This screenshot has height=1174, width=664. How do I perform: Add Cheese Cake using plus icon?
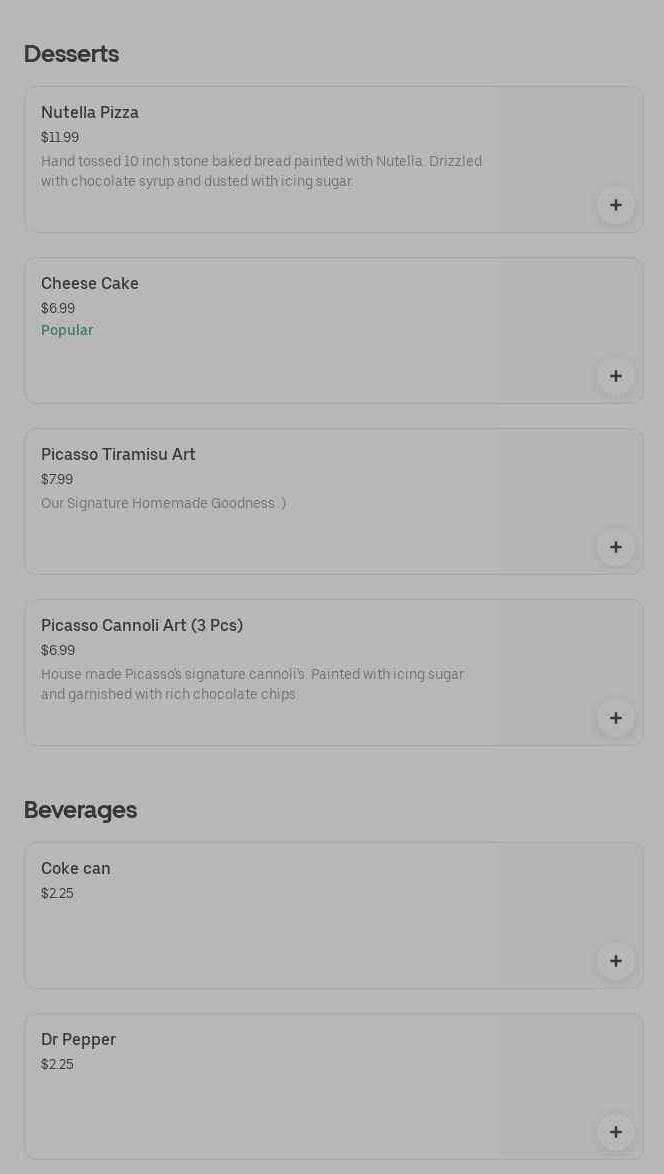point(616,376)
